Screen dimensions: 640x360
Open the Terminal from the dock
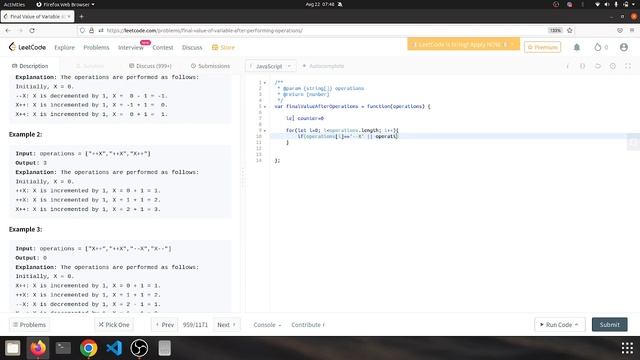click(x=63, y=348)
